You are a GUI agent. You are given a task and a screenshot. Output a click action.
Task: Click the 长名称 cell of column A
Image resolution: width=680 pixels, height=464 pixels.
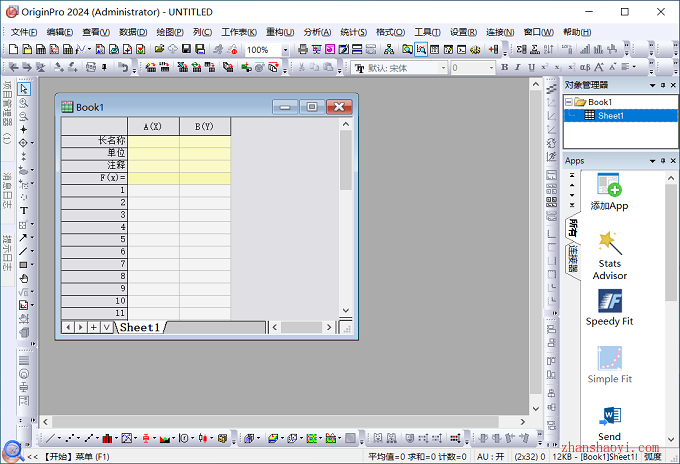click(x=153, y=141)
